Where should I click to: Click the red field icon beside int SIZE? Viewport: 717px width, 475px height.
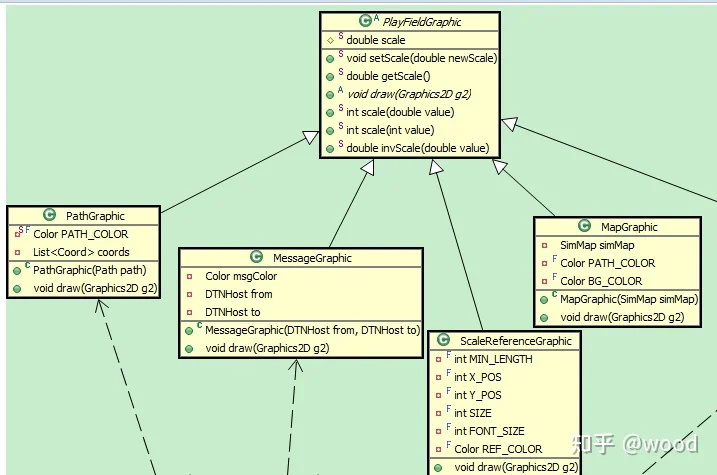point(439,414)
